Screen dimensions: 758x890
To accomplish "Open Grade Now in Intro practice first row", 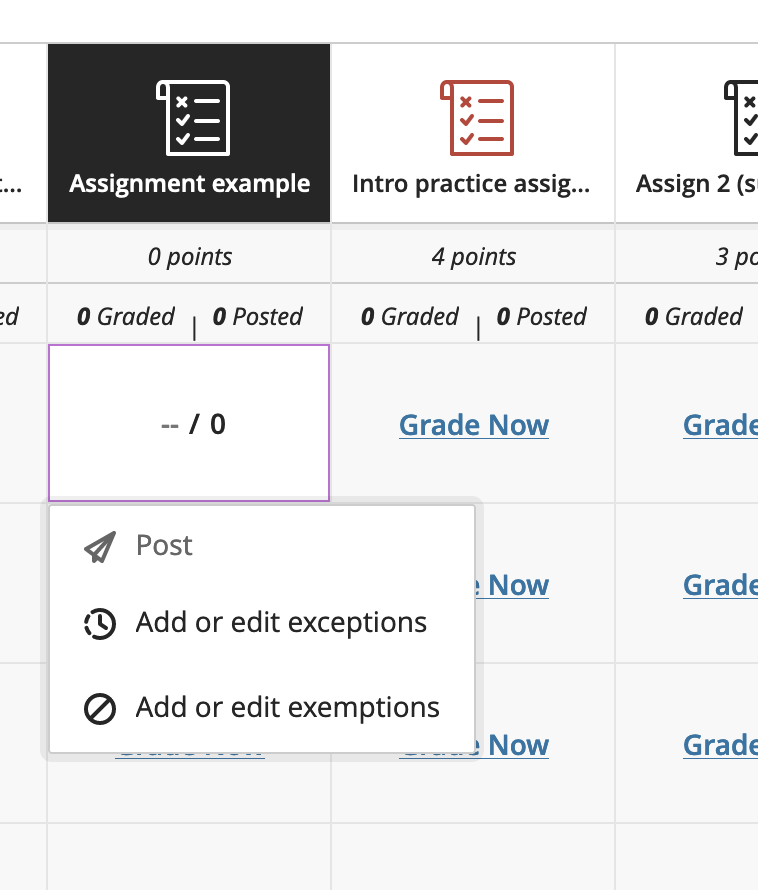I will pyautogui.click(x=474, y=425).
